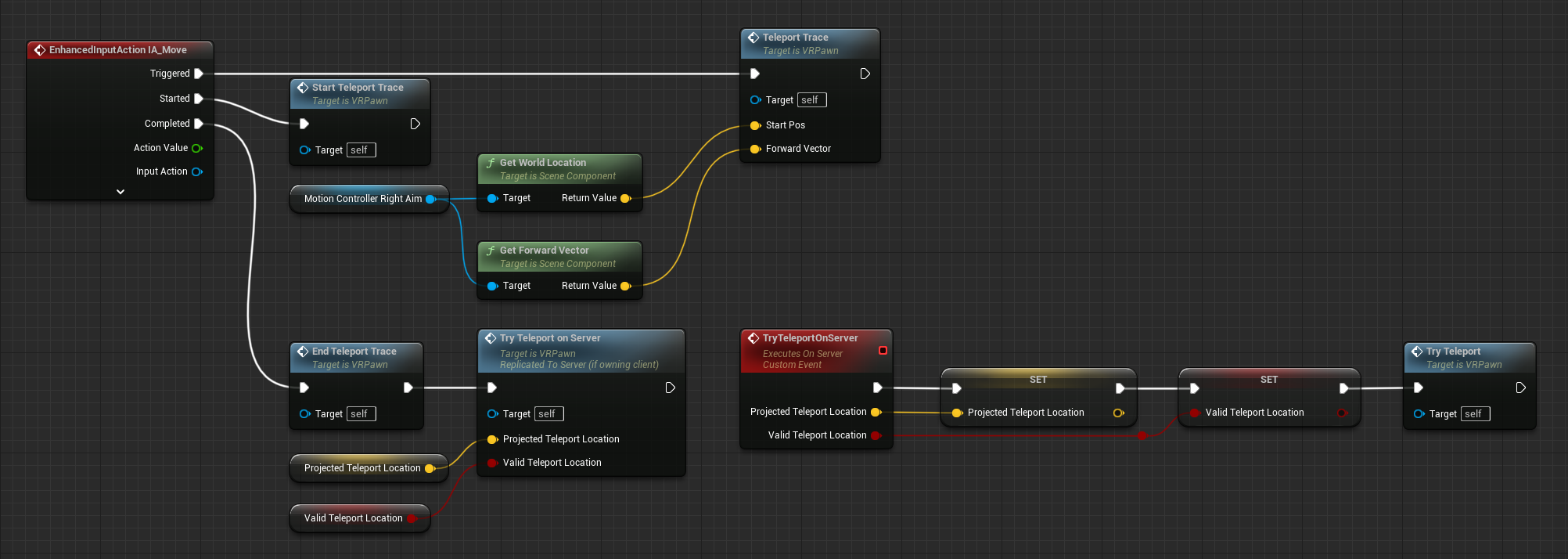Image resolution: width=1568 pixels, height=559 pixels.
Task: Click Projected Teleport Location pin on Try Teleport on Server
Action: click(492, 439)
